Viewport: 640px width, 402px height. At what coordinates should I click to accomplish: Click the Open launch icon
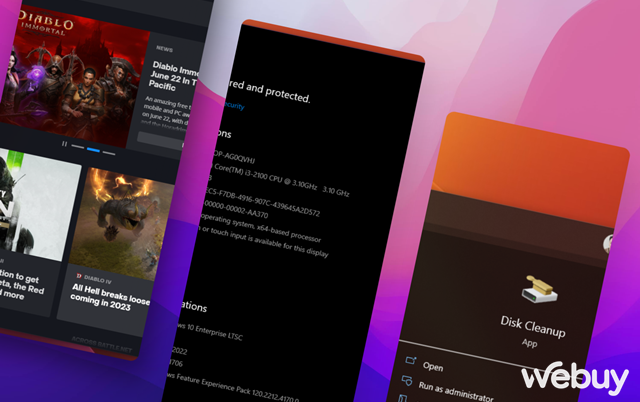409,362
